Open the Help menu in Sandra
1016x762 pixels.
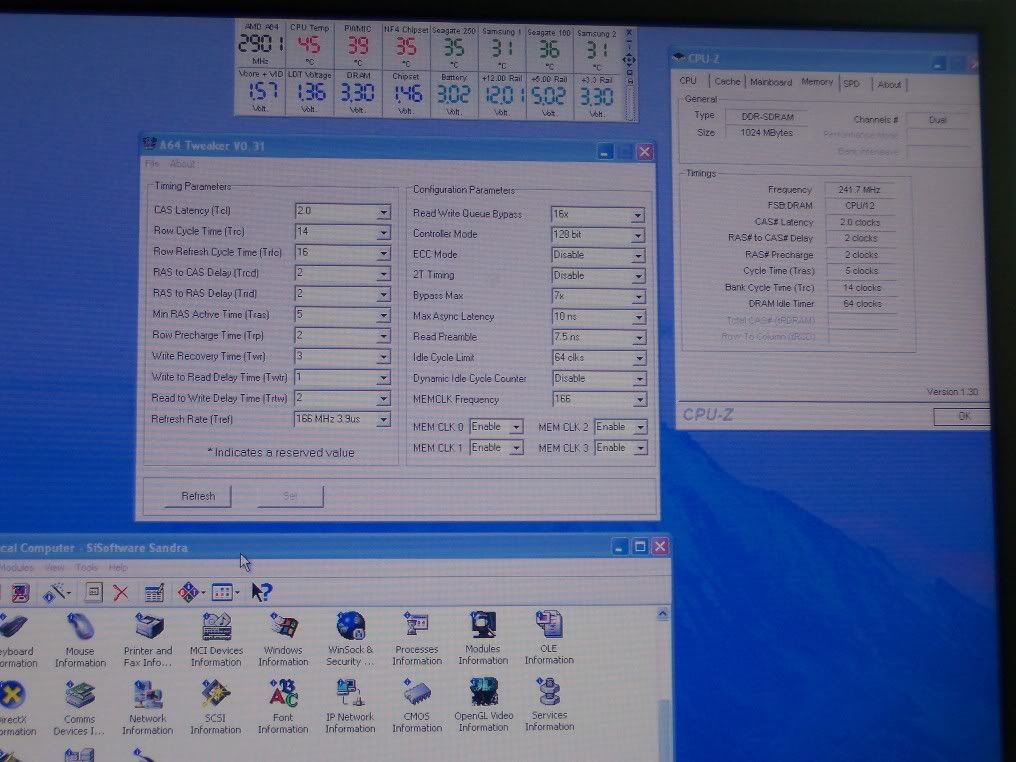coord(118,568)
